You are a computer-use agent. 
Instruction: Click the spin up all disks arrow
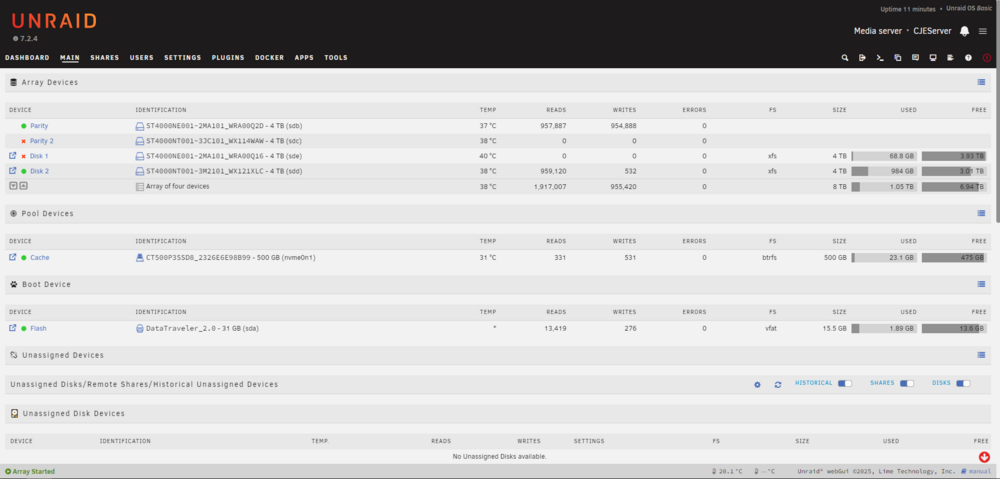[24, 186]
